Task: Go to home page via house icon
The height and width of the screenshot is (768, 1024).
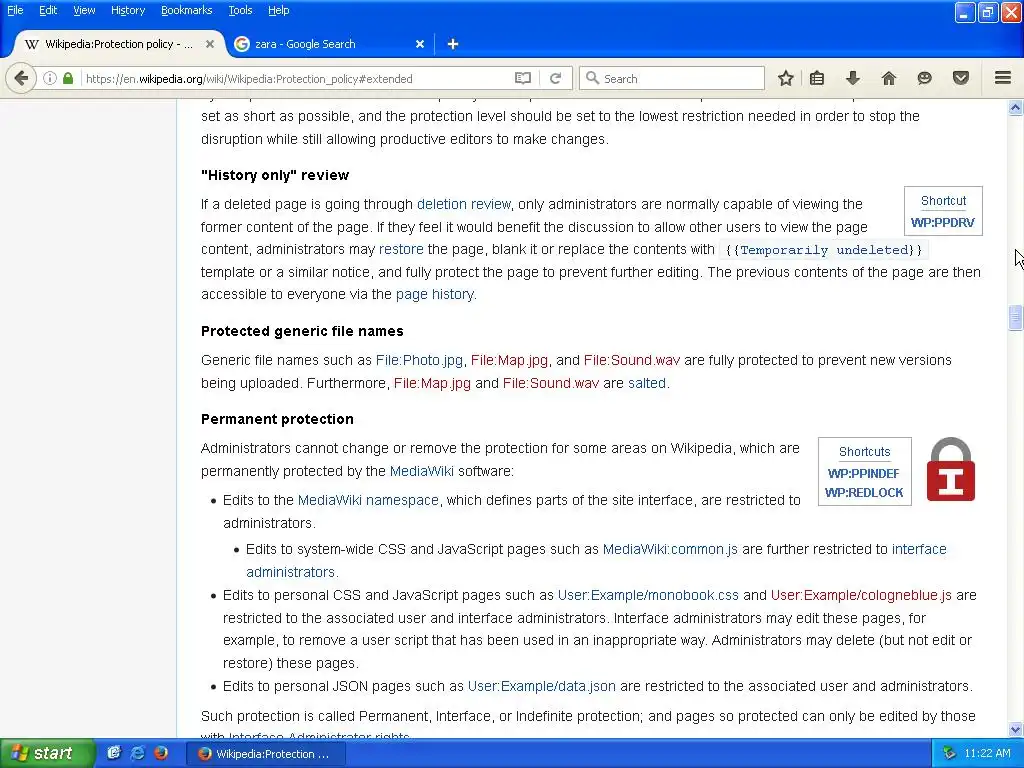Action: coord(889,78)
